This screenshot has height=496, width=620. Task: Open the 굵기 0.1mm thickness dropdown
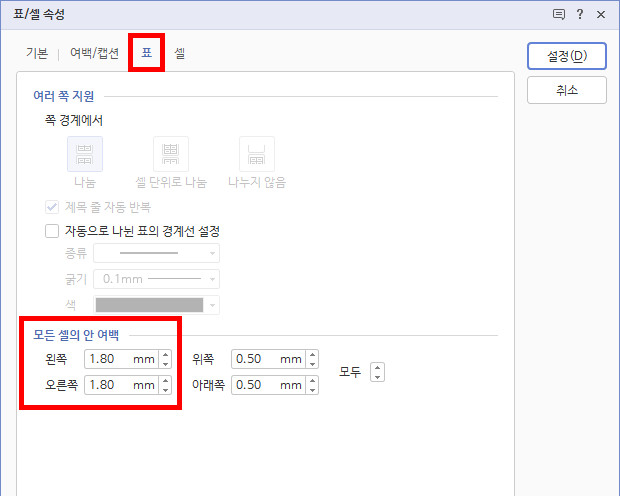(157, 279)
